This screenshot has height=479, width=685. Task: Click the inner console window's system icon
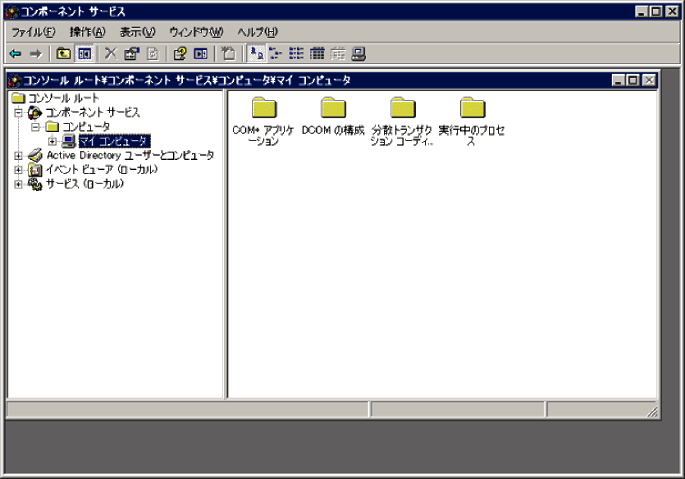tap(15, 80)
